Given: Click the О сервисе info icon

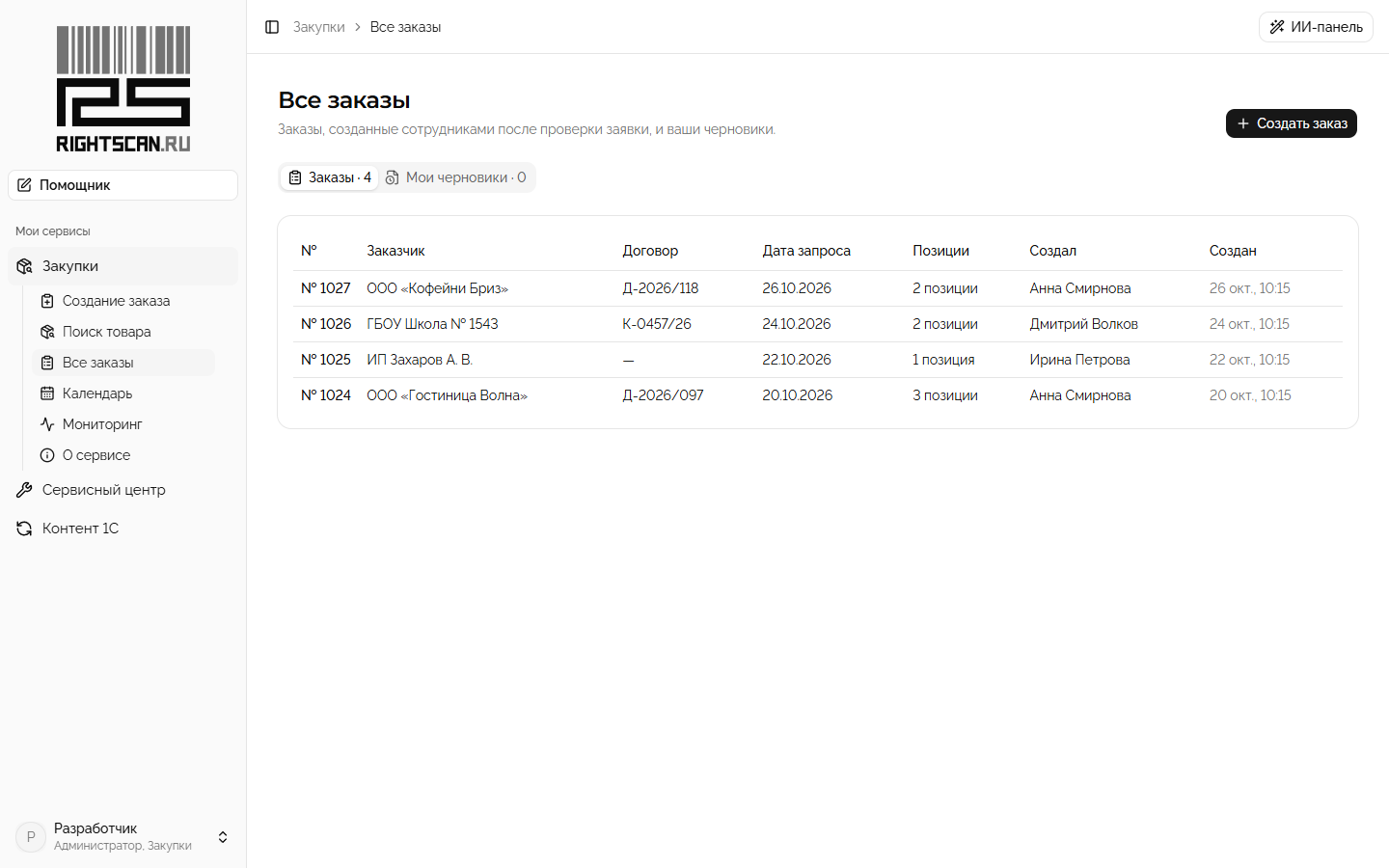Looking at the screenshot, I should click(x=47, y=455).
